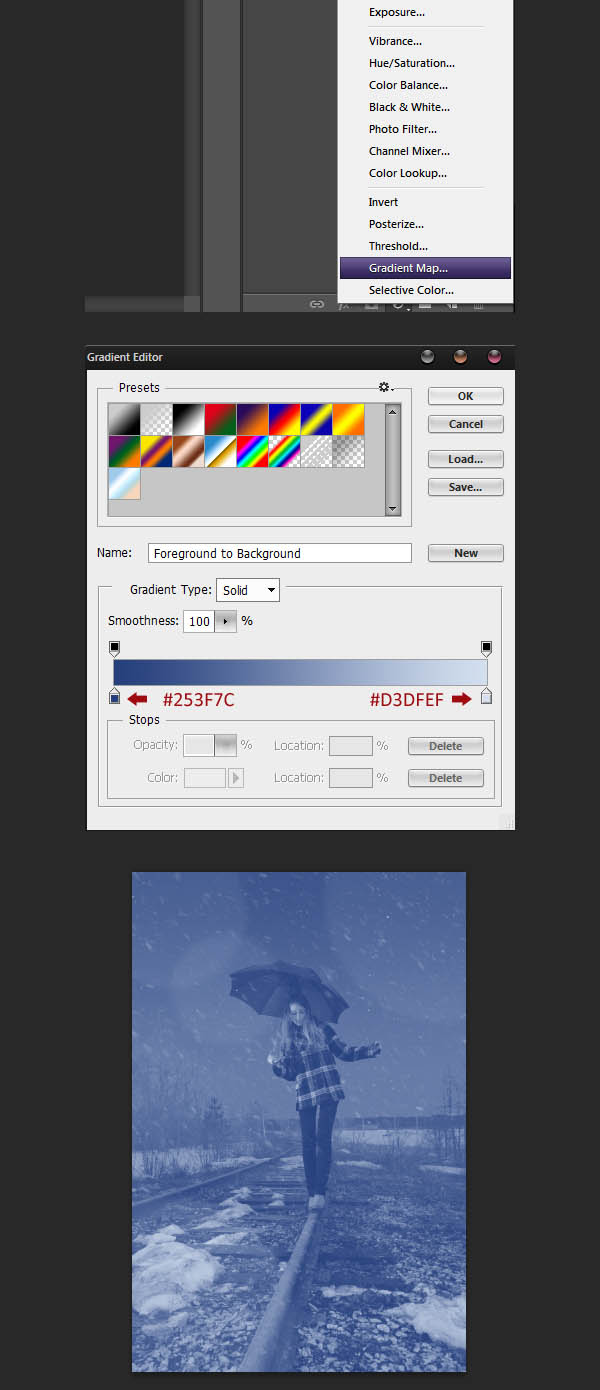
Task: Select the dark blue left color stop
Action: 114,696
